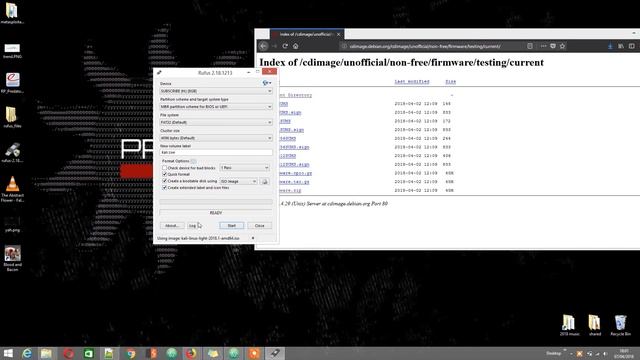Close the Index of /cdimage tab
This screenshot has width=640, height=360.
(x=338, y=34)
